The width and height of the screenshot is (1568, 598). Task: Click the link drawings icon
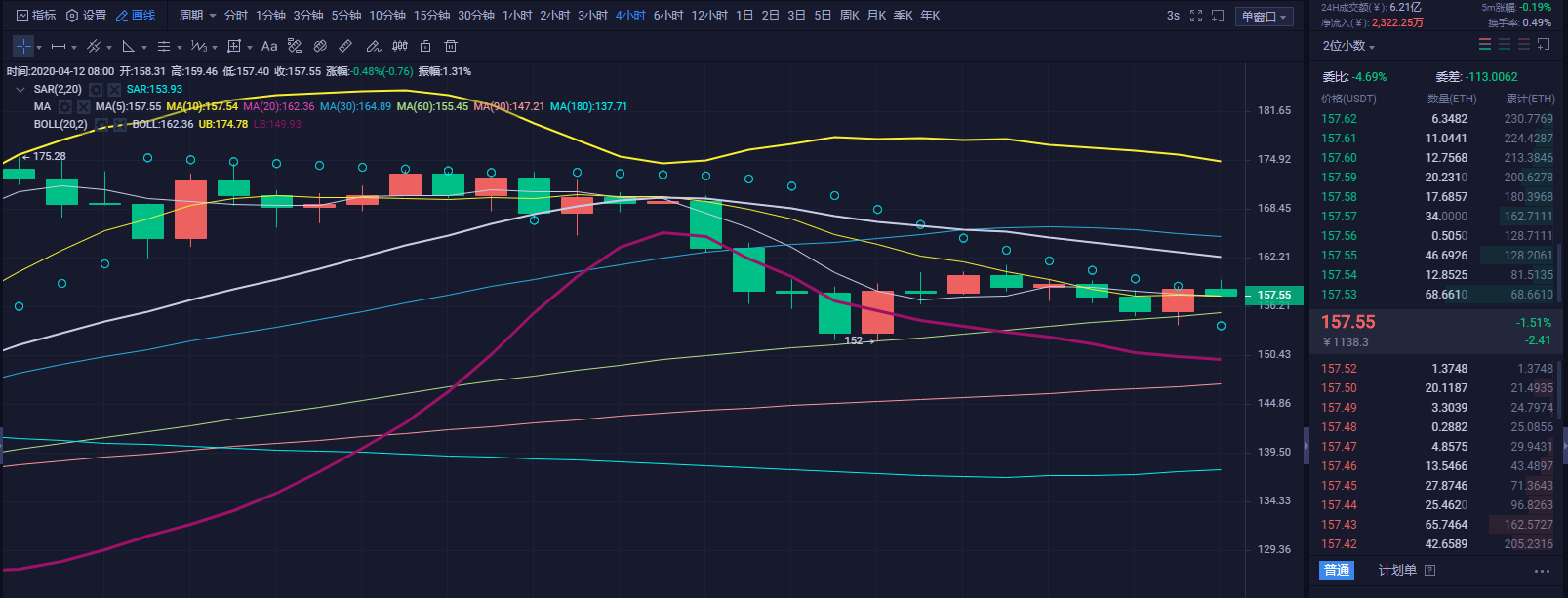tap(320, 46)
